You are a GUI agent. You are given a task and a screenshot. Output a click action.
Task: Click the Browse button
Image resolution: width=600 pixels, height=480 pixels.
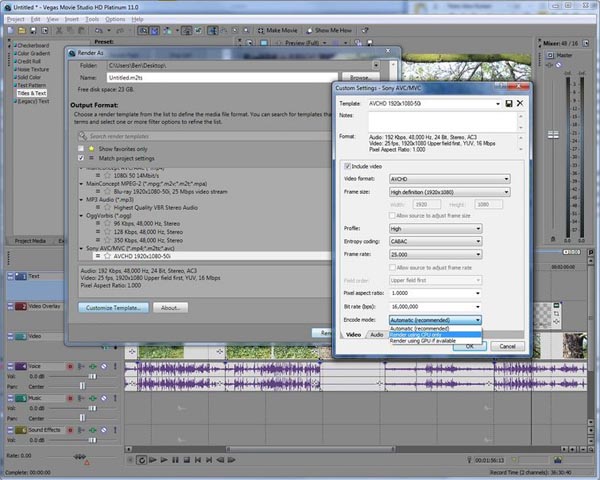[x=360, y=78]
